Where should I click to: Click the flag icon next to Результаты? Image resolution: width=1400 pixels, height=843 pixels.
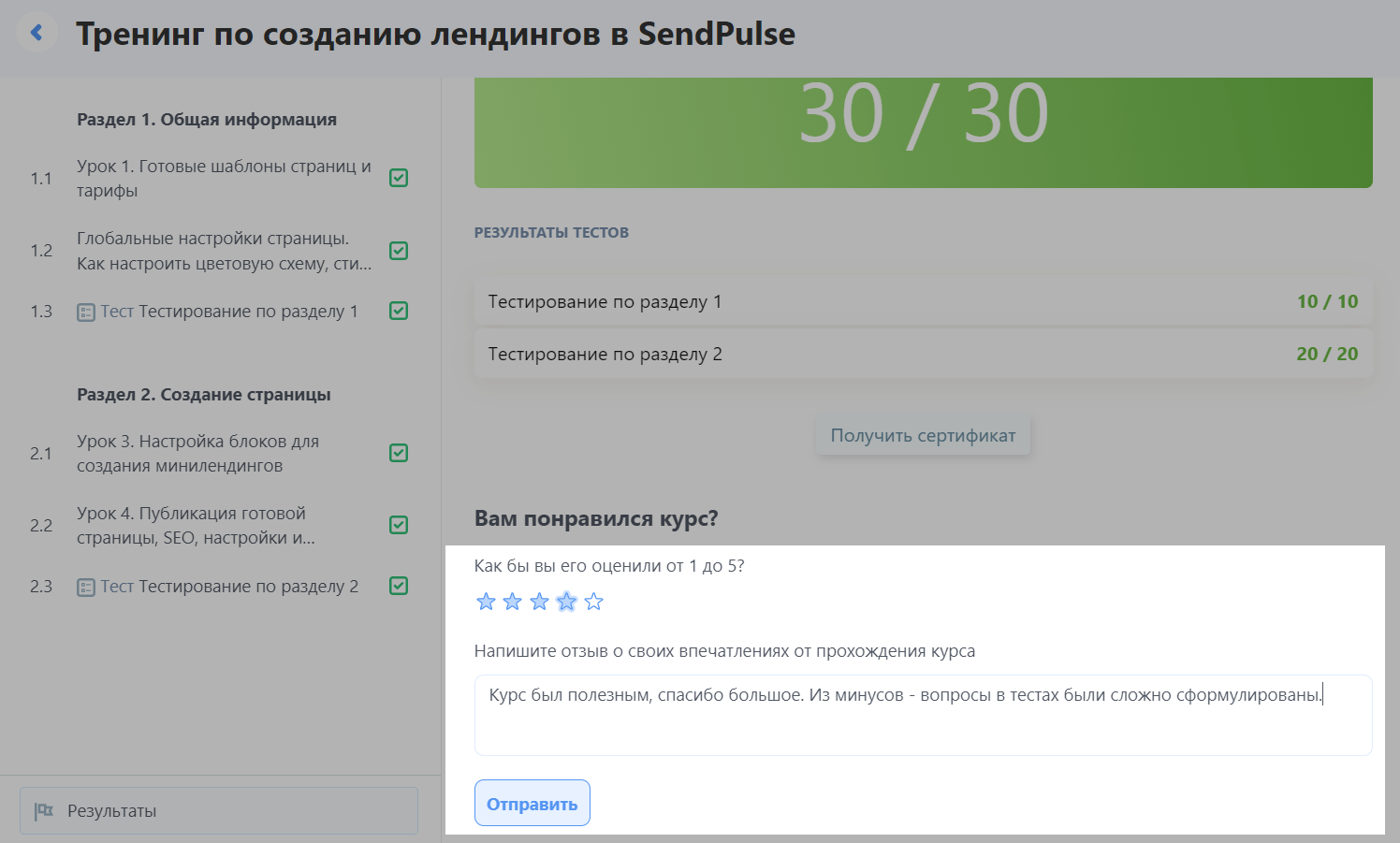pyautogui.click(x=44, y=811)
